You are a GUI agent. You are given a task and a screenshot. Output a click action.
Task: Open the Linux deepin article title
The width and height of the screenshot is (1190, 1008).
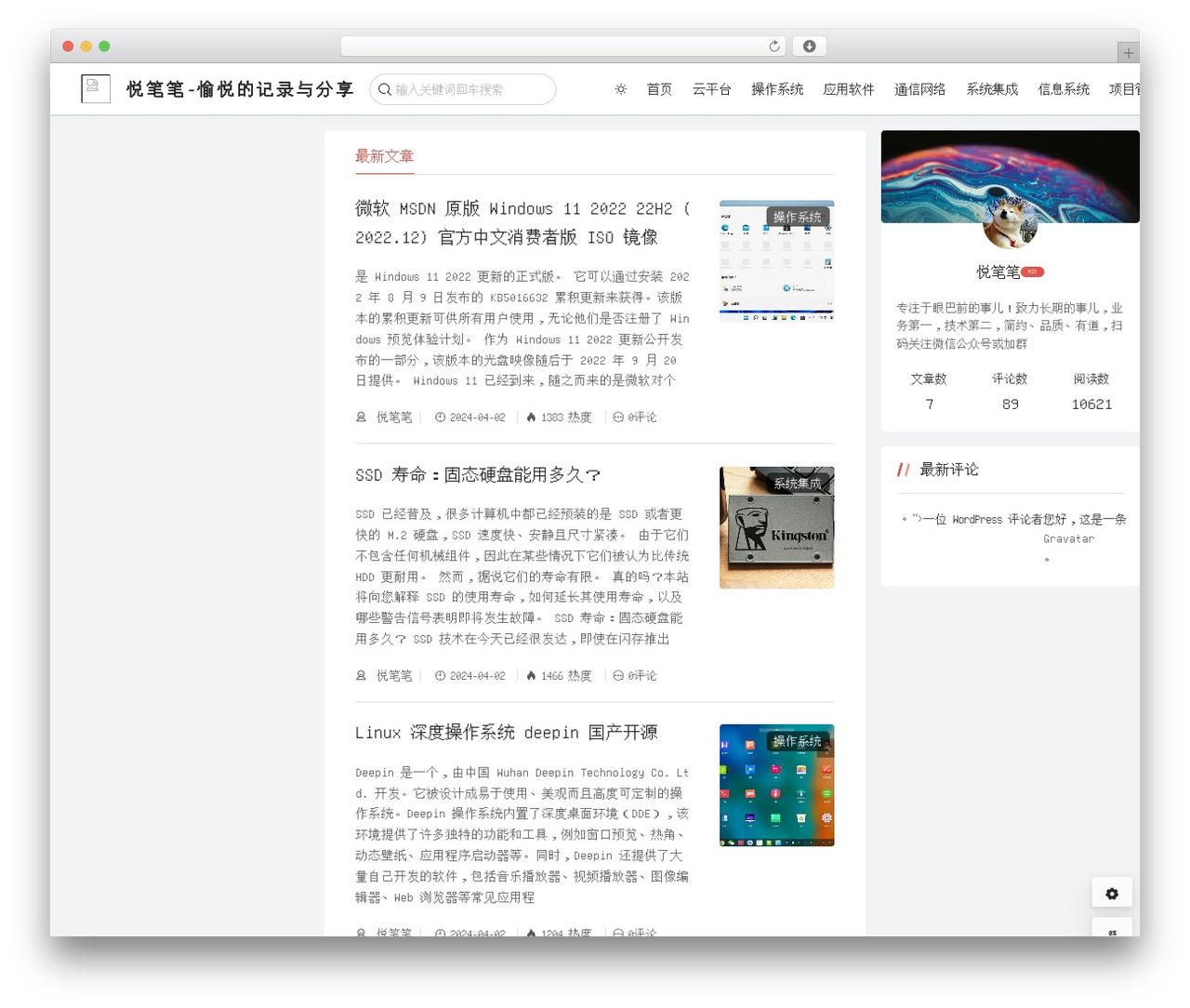(506, 733)
